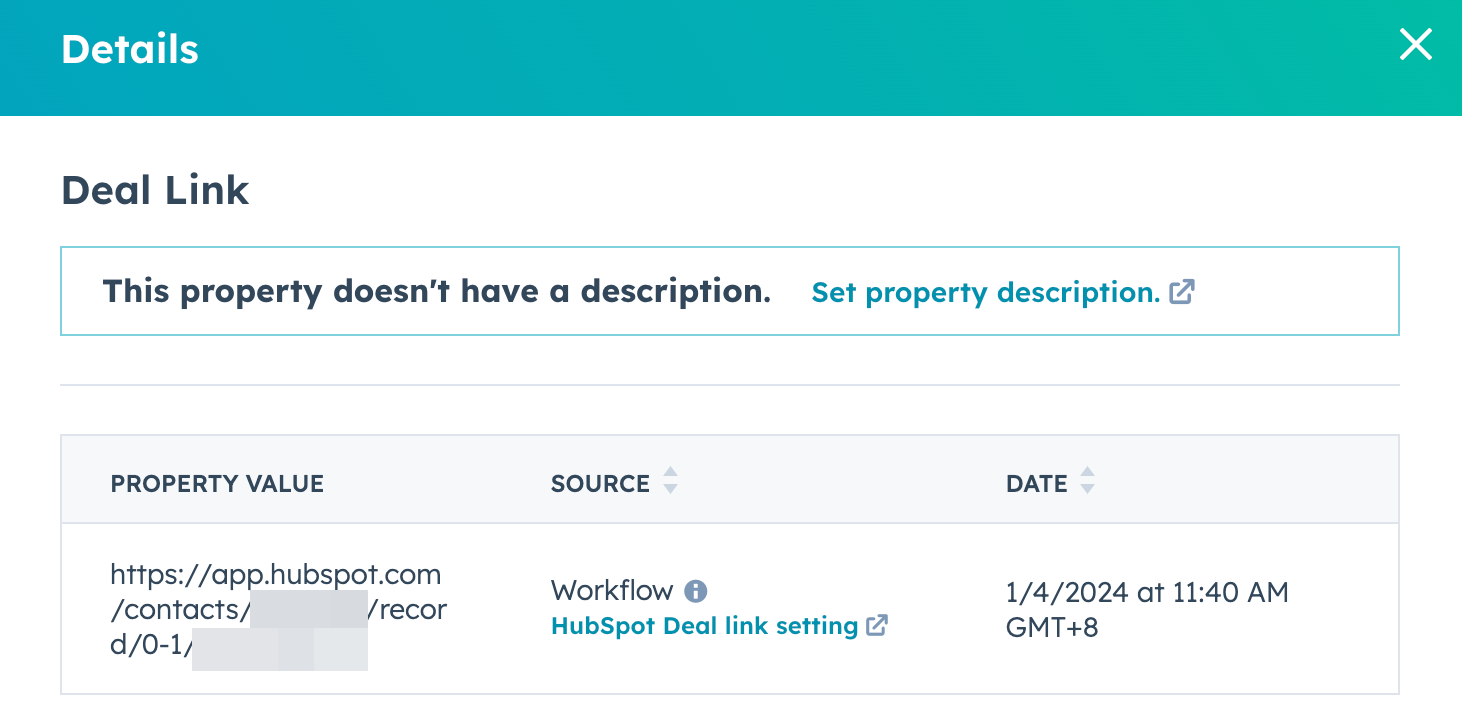This screenshot has width=1462, height=724.
Task: Follow the HubSpot Deal link setting link
Action: [x=706, y=625]
